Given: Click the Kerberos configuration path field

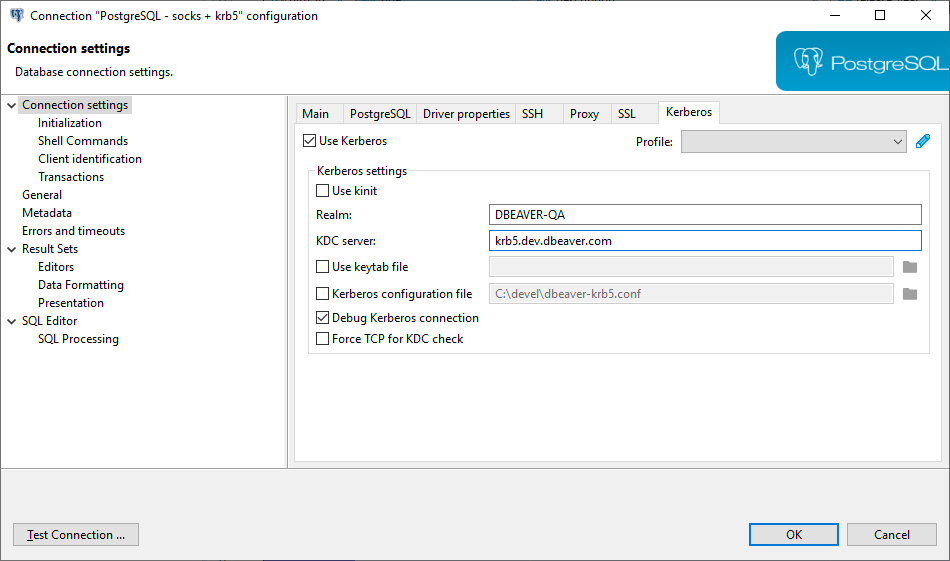Looking at the screenshot, I should pos(691,294).
